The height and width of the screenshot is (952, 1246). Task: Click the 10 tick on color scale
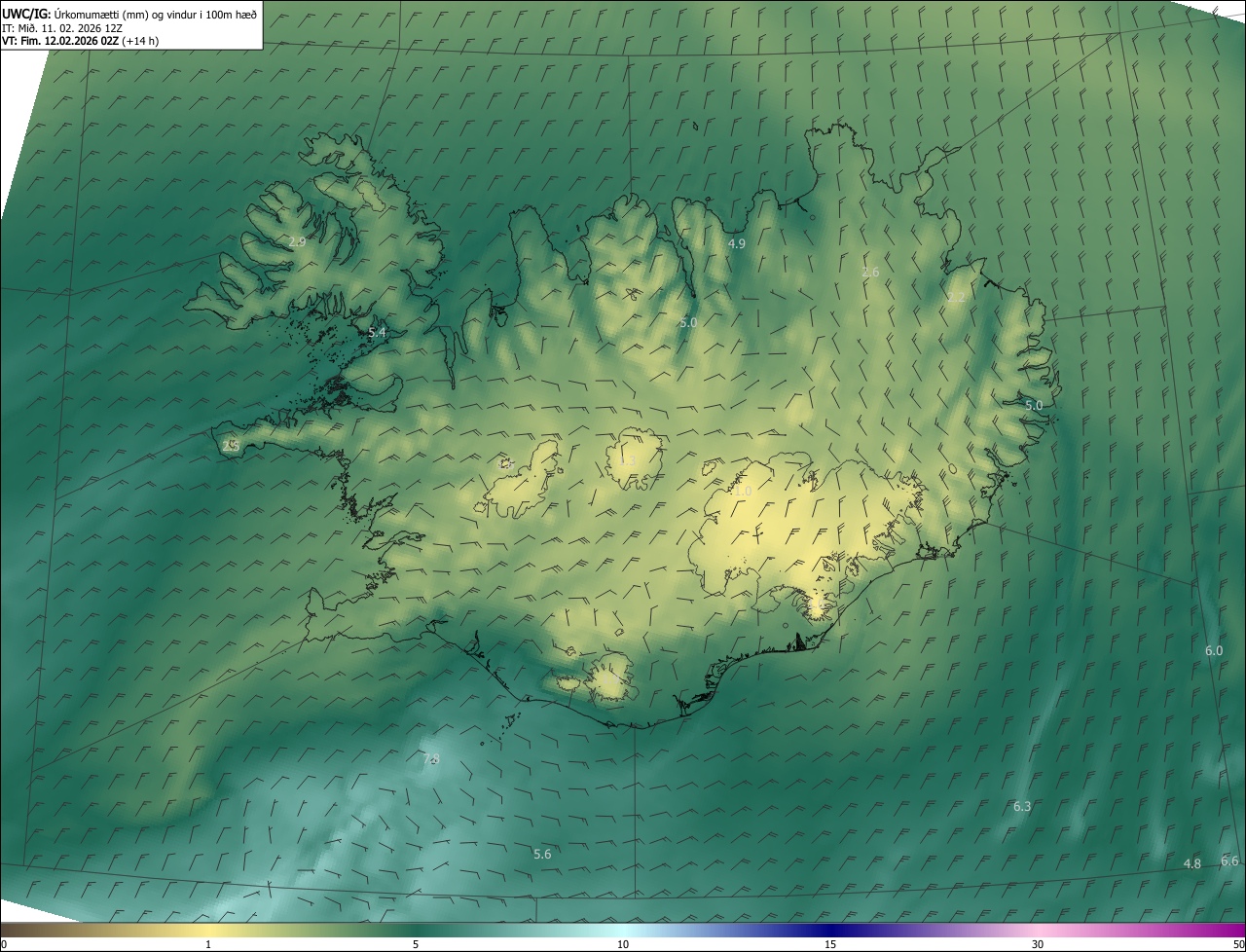pyautogui.click(x=623, y=944)
